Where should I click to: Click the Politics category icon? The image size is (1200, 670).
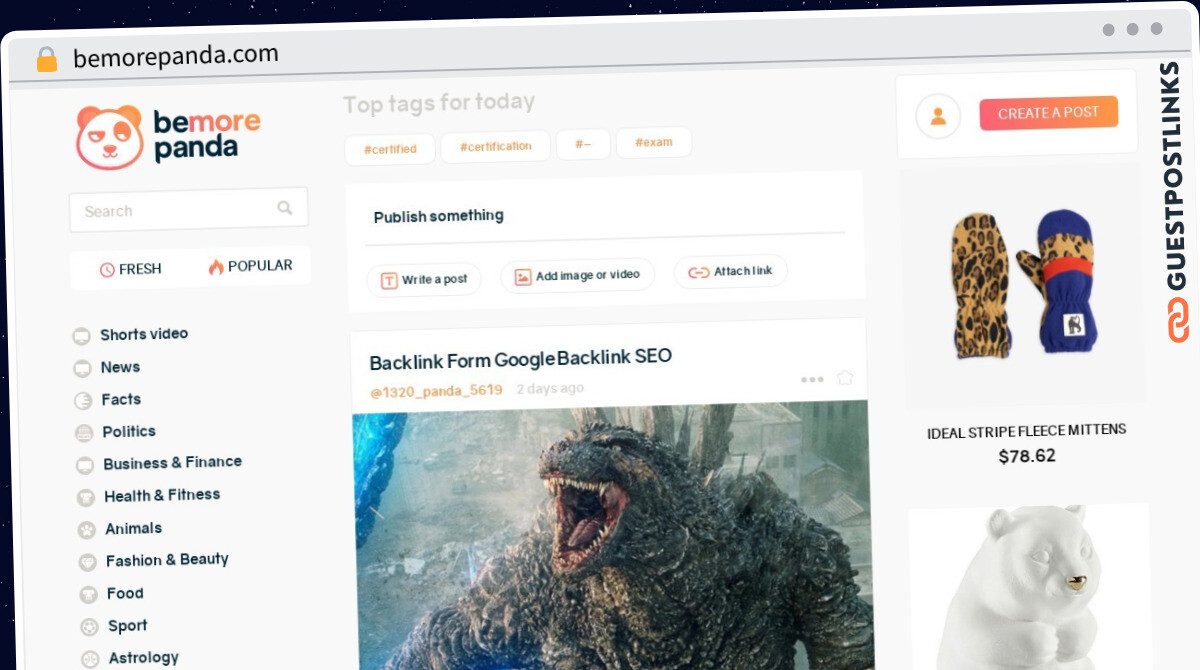click(84, 433)
